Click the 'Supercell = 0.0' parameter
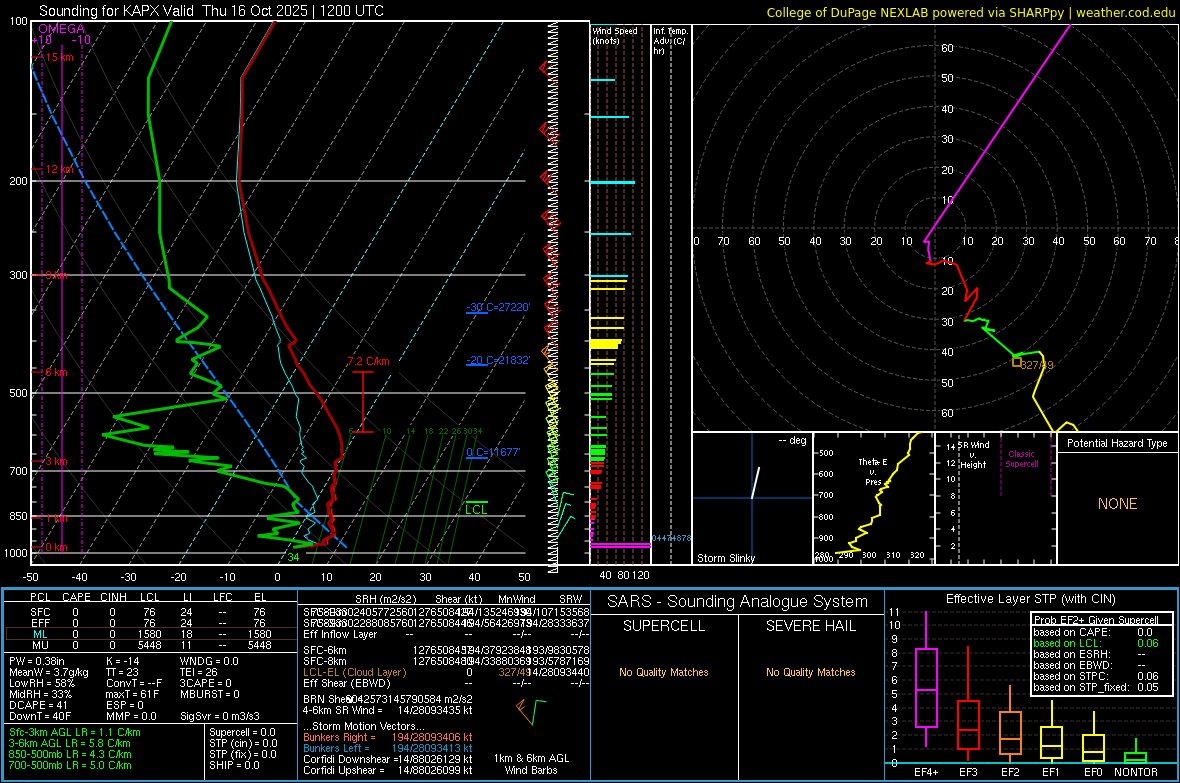 [242, 732]
